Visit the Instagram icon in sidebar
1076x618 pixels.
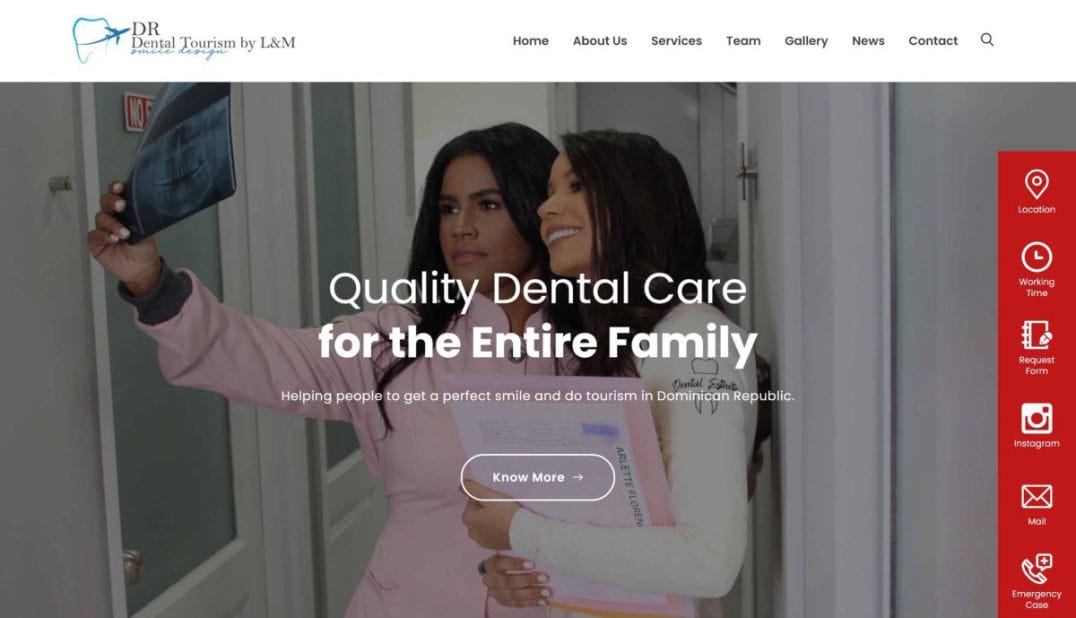coord(1036,418)
